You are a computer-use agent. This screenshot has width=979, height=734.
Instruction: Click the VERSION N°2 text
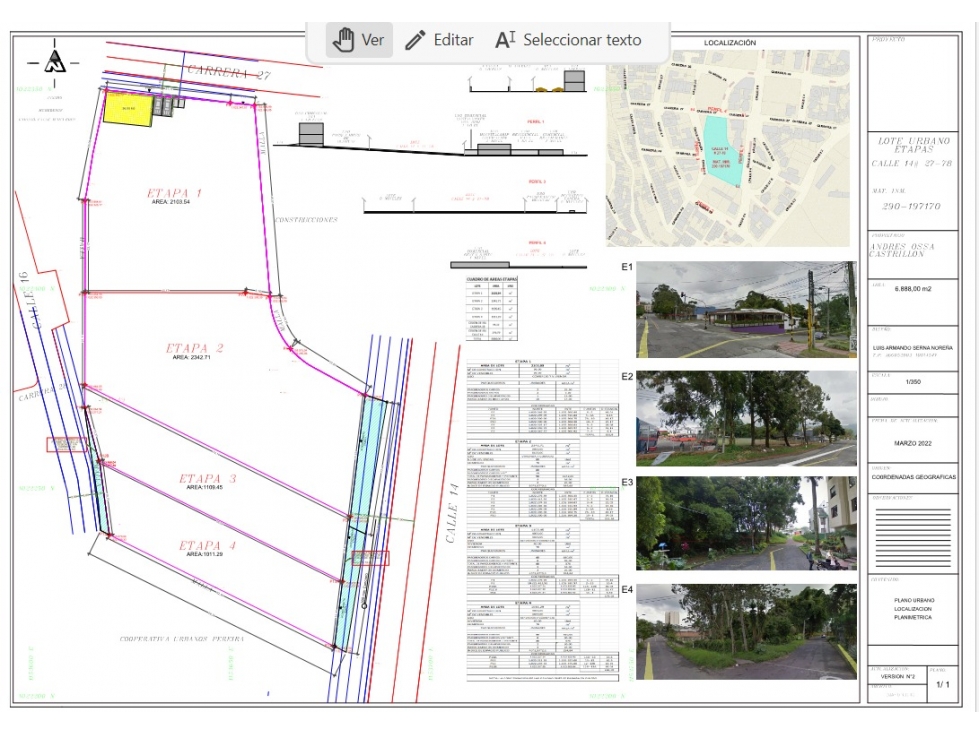[x=898, y=677]
